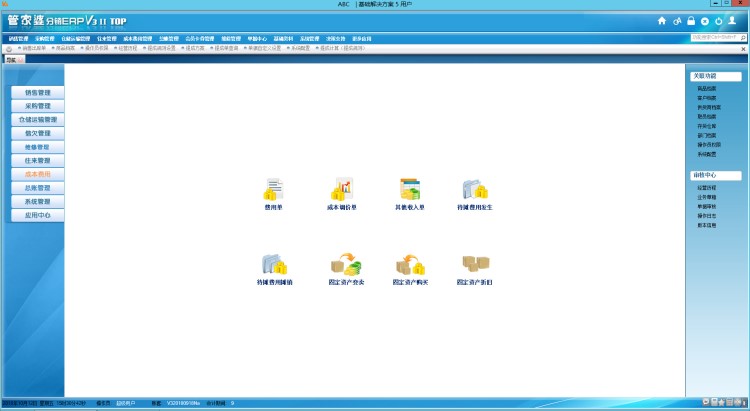750x411 pixels.
Task: Click the user profile icon in the header
Action: (x=732, y=21)
